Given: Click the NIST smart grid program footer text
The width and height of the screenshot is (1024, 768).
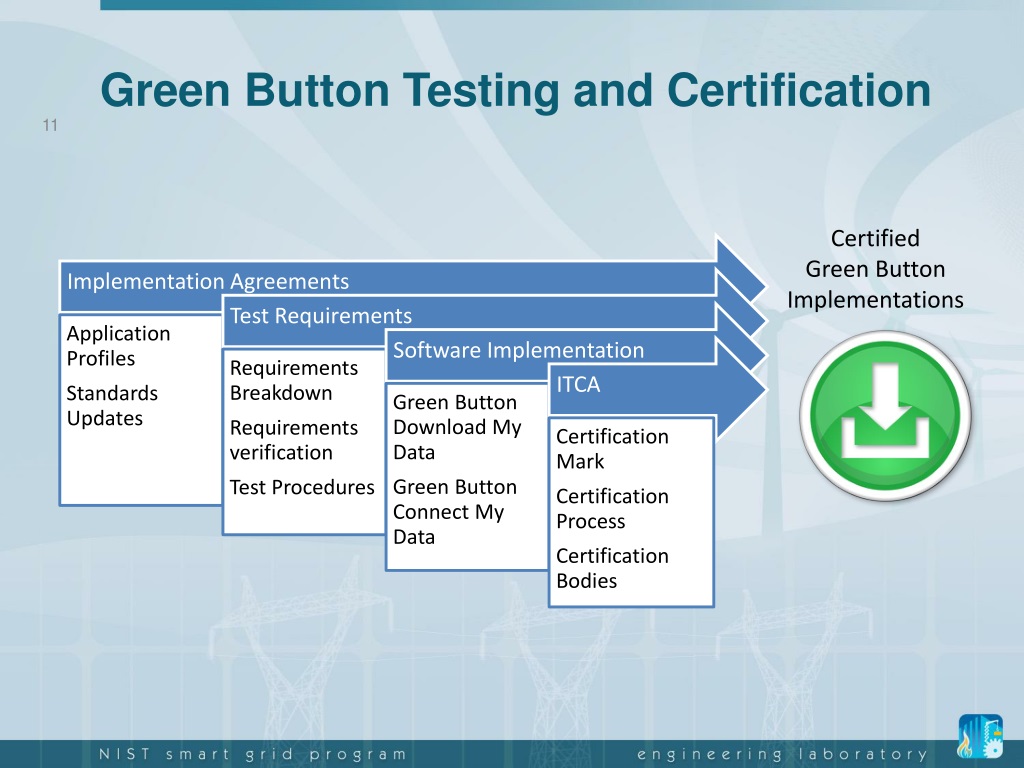Looking at the screenshot, I should 253,754.
